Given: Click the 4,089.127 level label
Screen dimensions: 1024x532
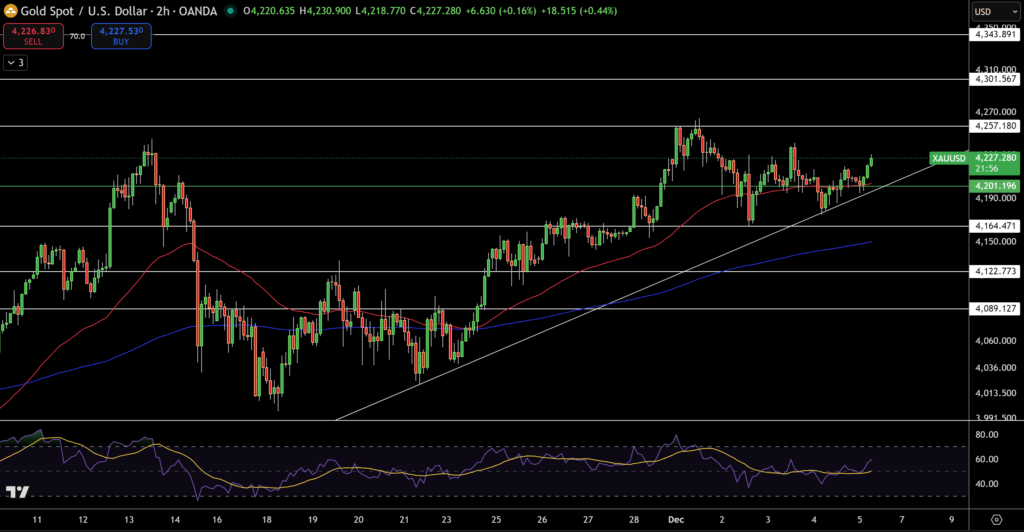Looking at the screenshot, I should coord(995,309).
